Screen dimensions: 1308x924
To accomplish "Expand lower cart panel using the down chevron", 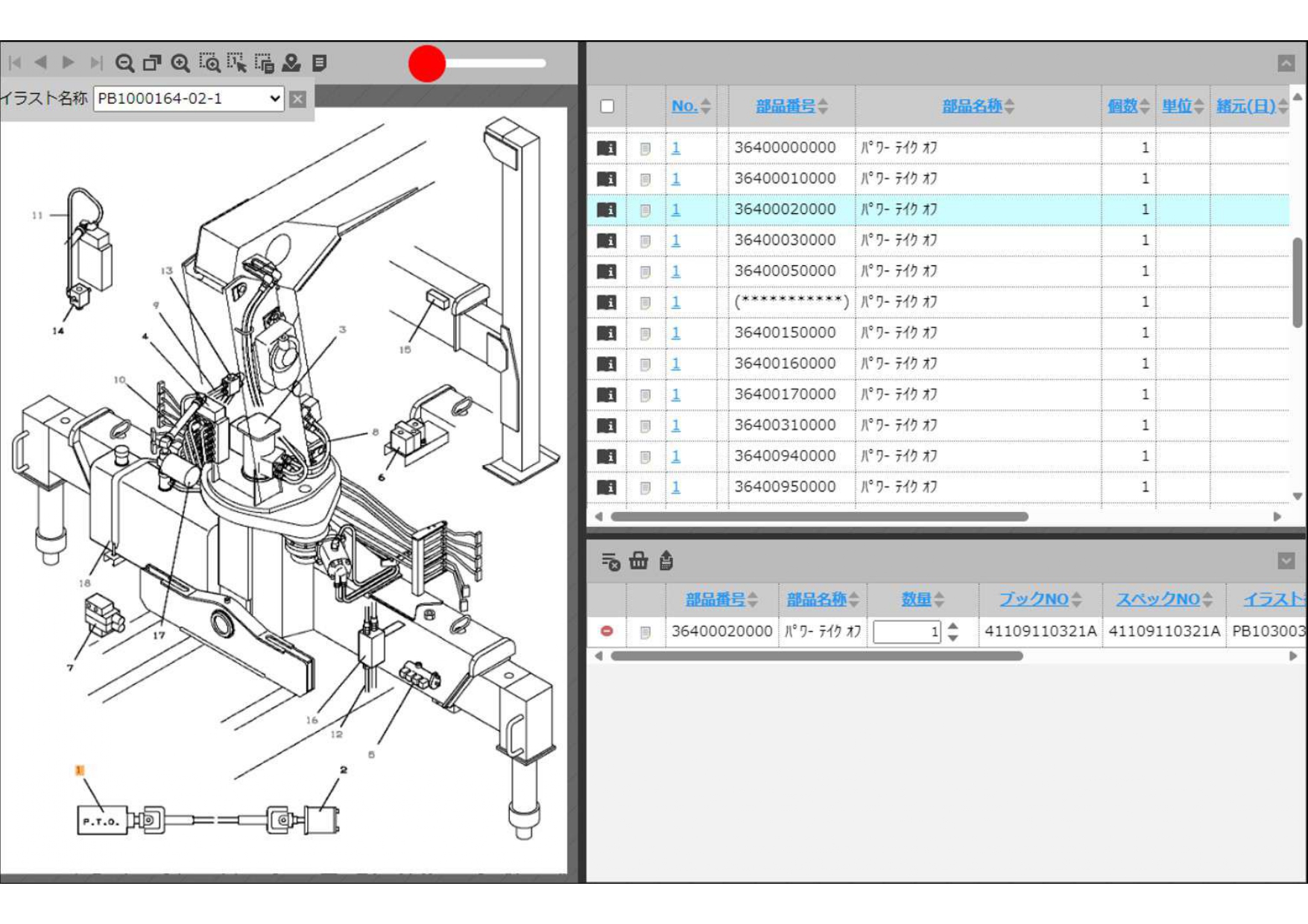I will [1286, 560].
